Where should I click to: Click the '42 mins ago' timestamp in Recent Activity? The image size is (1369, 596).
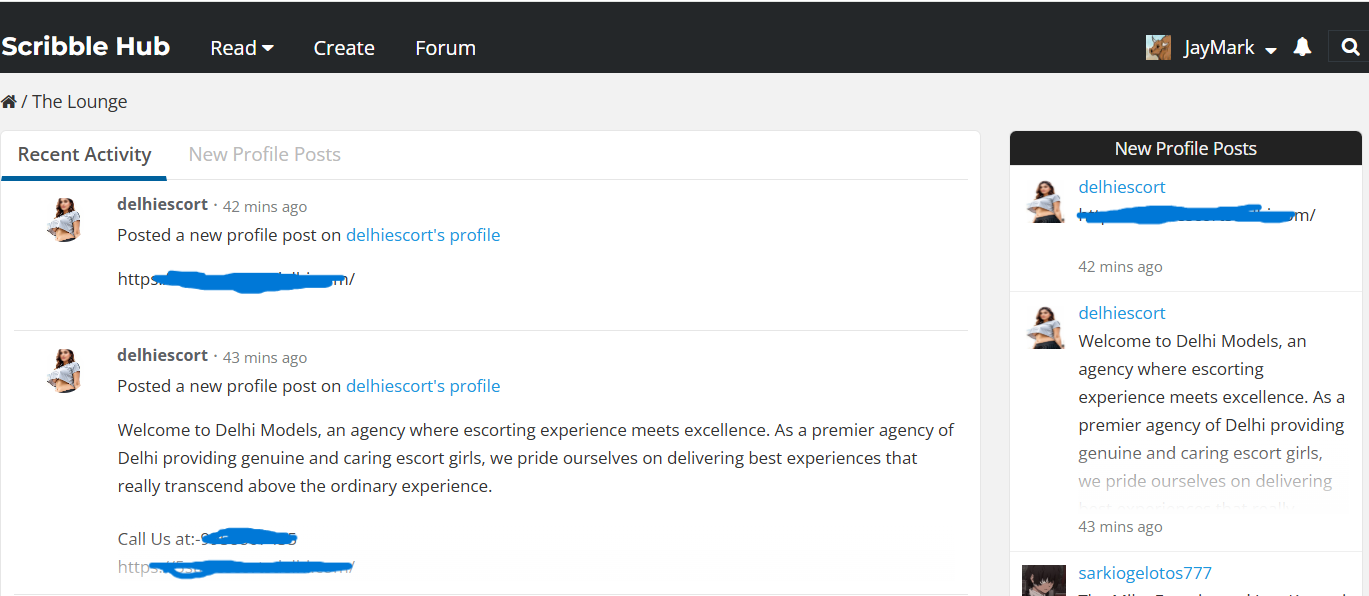coord(265,207)
